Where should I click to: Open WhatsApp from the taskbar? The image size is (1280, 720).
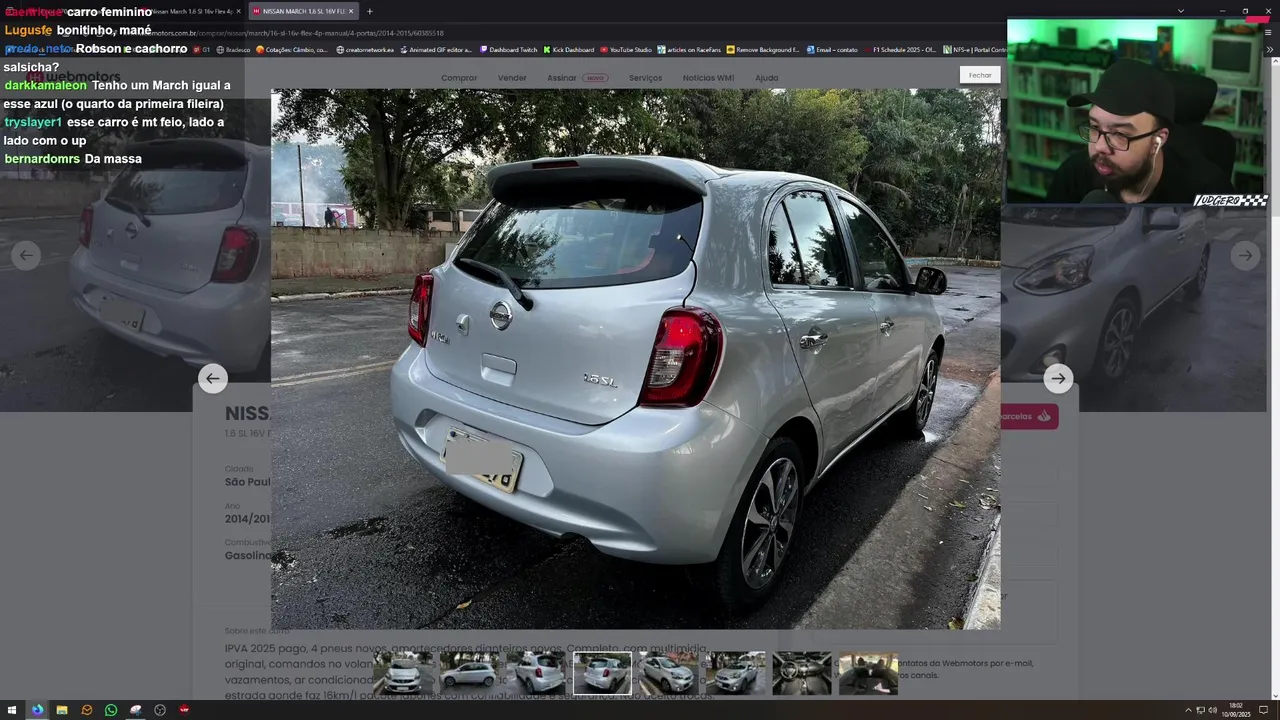(x=111, y=710)
